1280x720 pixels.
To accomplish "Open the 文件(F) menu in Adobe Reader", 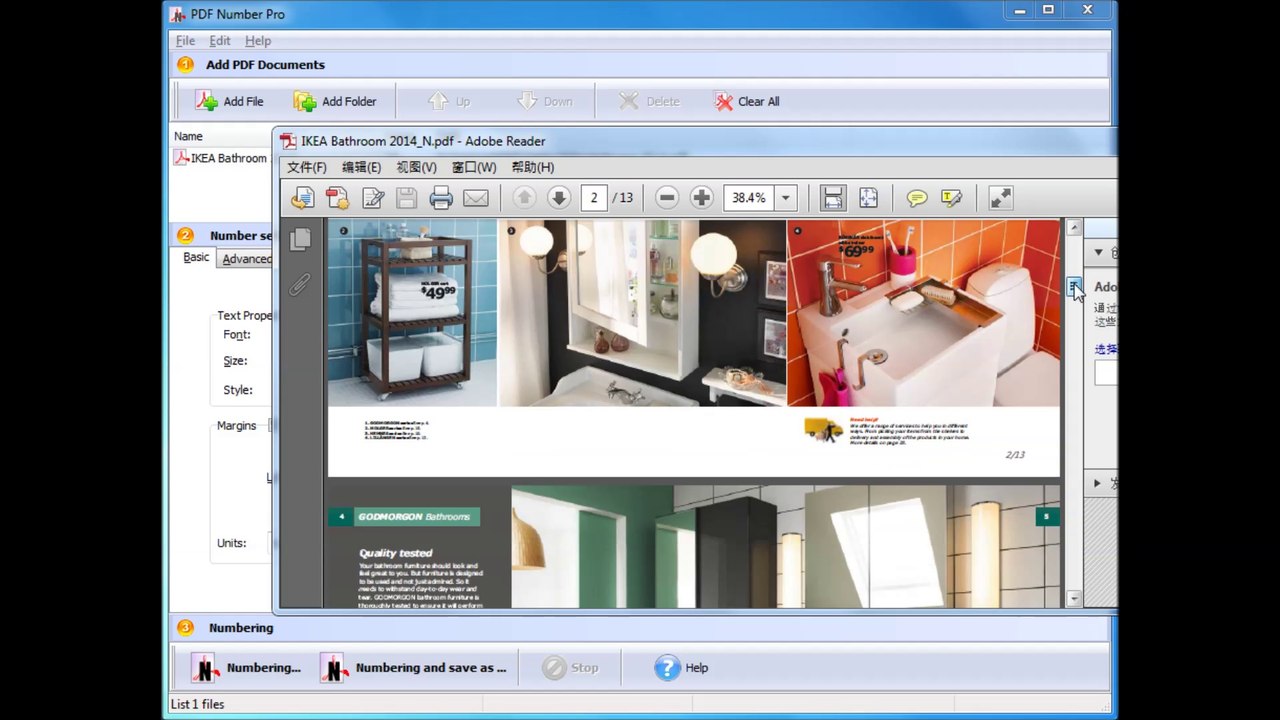I will coord(307,167).
